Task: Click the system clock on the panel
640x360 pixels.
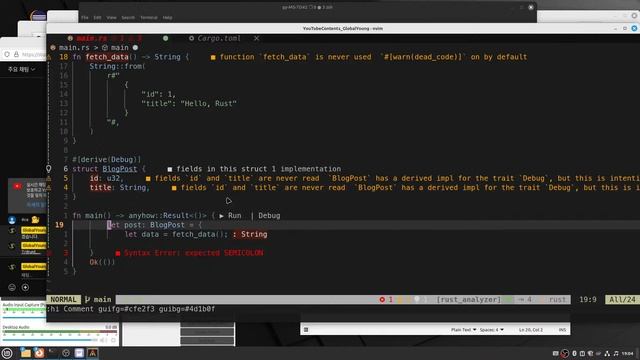Action: tap(628, 353)
